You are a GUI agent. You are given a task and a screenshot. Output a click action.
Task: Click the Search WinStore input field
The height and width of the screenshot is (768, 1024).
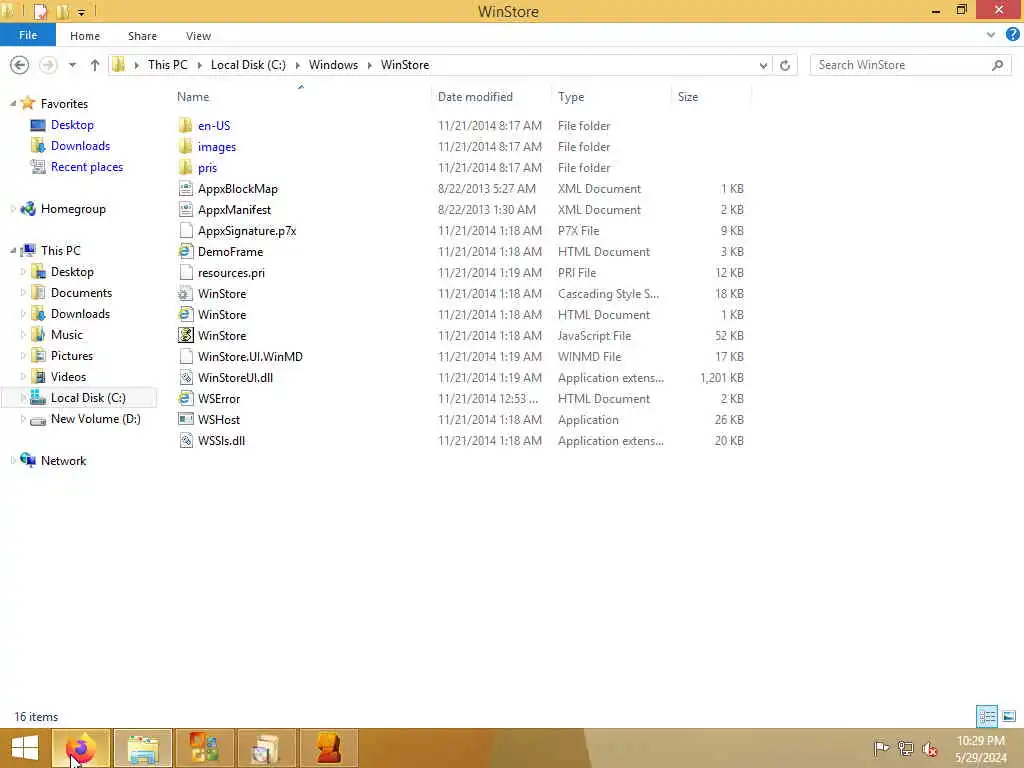[x=901, y=65]
